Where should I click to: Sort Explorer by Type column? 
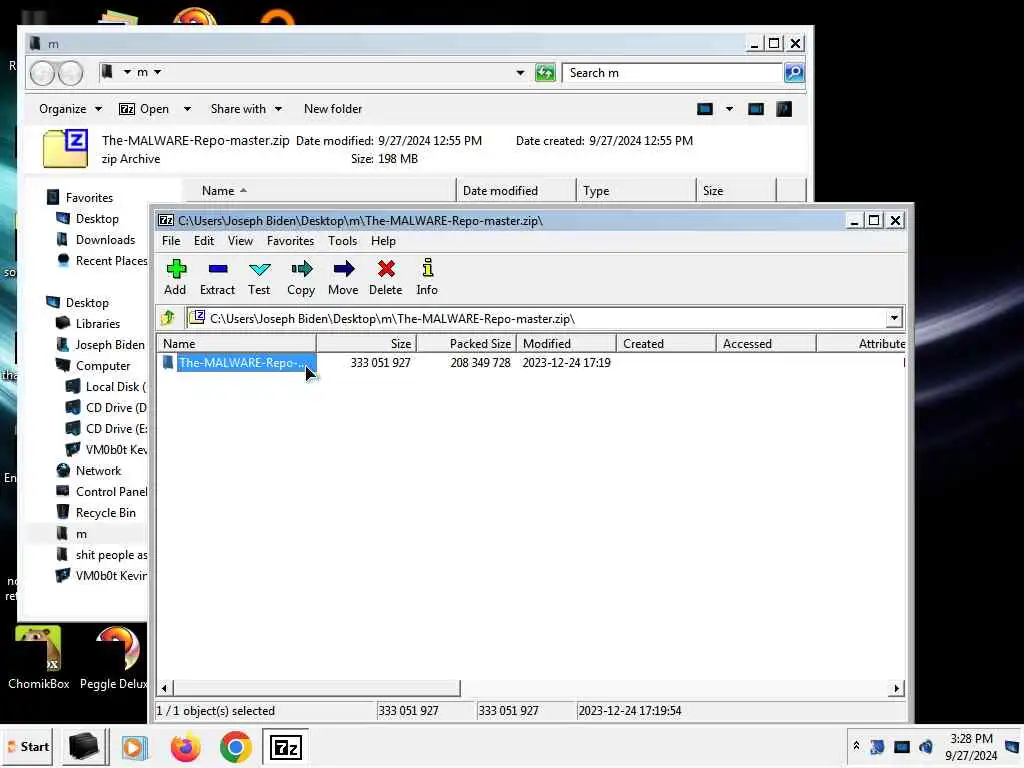(x=636, y=191)
